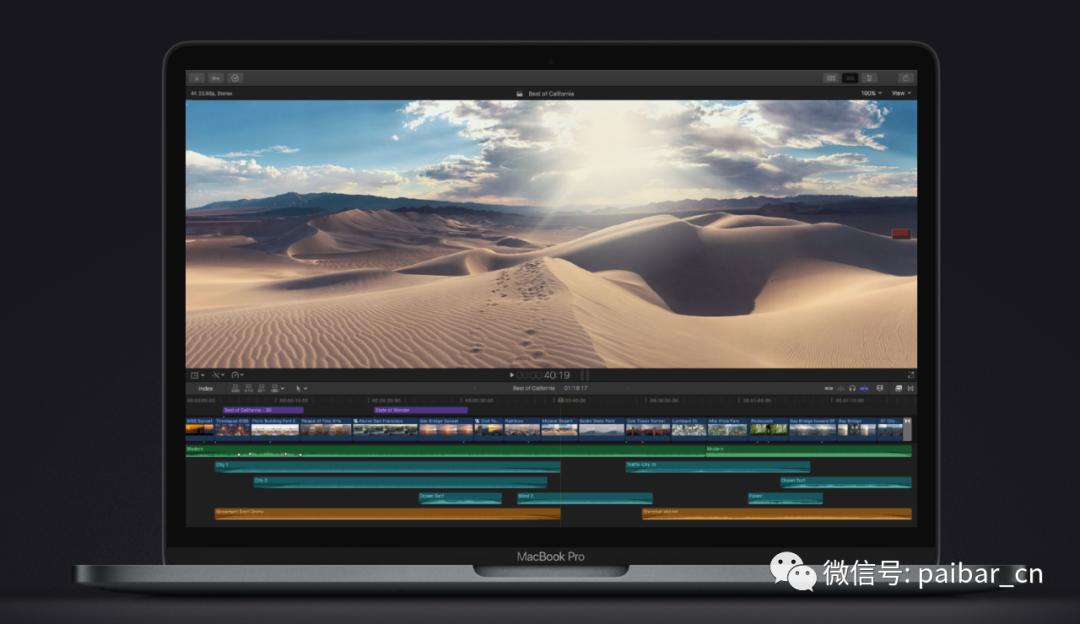Click the background tasks indicator icon
The height and width of the screenshot is (624, 1080).
tap(234, 78)
